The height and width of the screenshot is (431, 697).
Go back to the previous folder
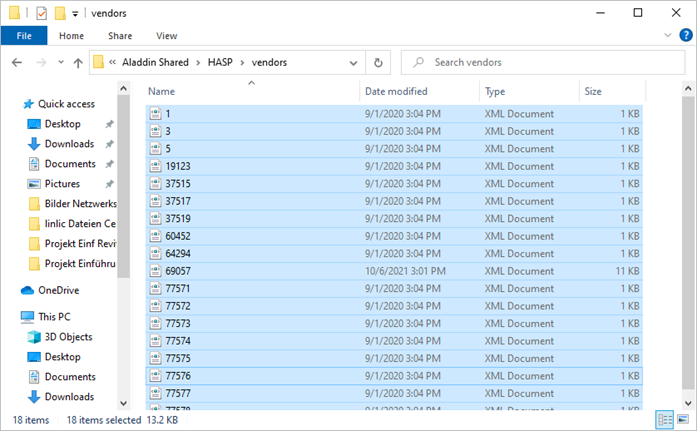click(x=17, y=63)
